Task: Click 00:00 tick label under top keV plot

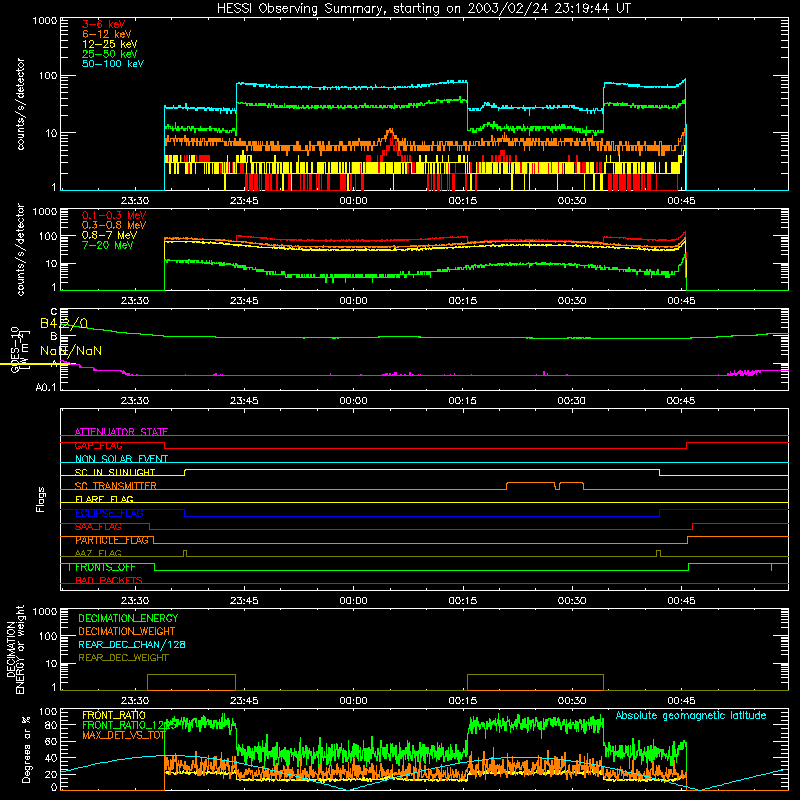Action: click(353, 201)
